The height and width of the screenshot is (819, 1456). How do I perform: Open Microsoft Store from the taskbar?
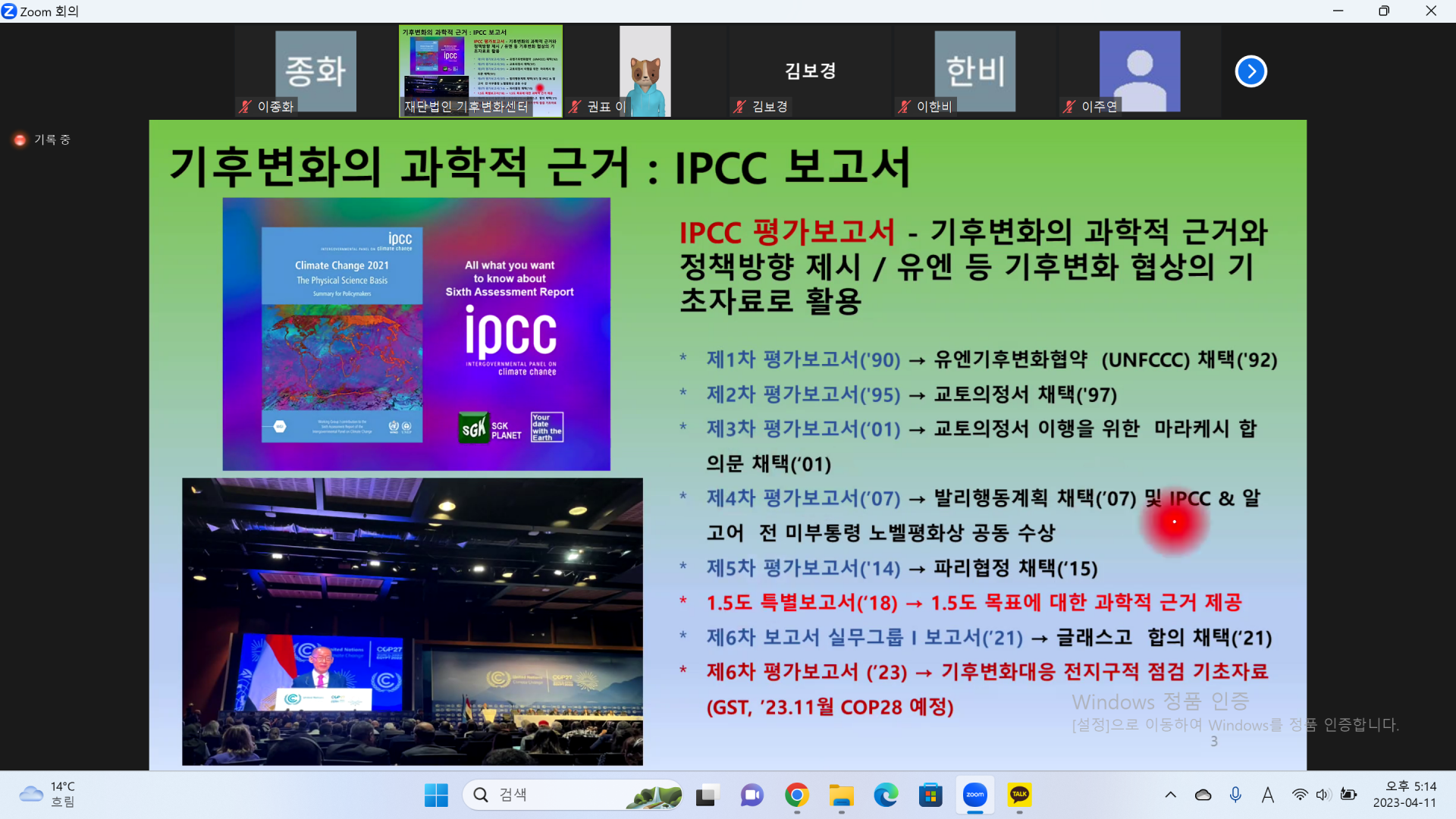pyautogui.click(x=930, y=795)
